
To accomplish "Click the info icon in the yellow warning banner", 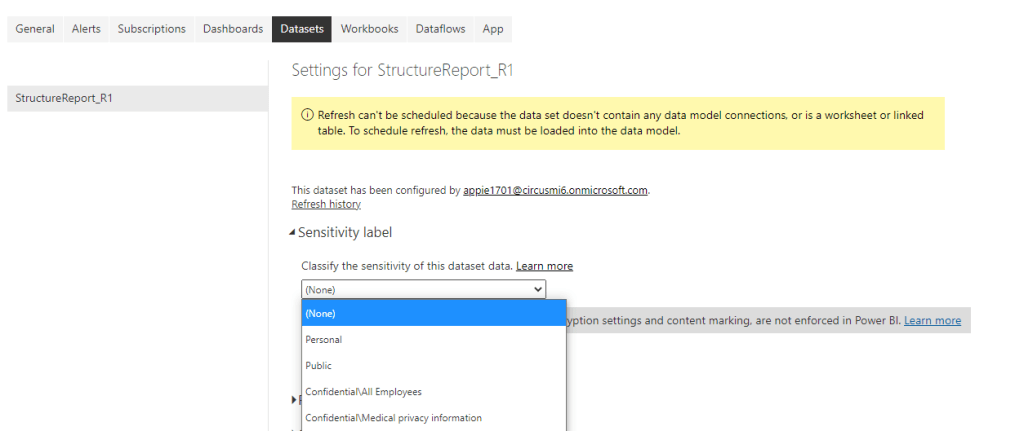I will tap(307, 115).
